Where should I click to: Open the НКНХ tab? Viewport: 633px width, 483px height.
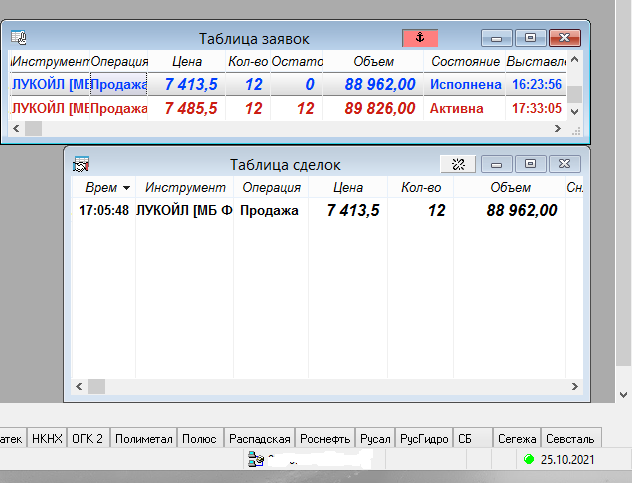[47, 439]
